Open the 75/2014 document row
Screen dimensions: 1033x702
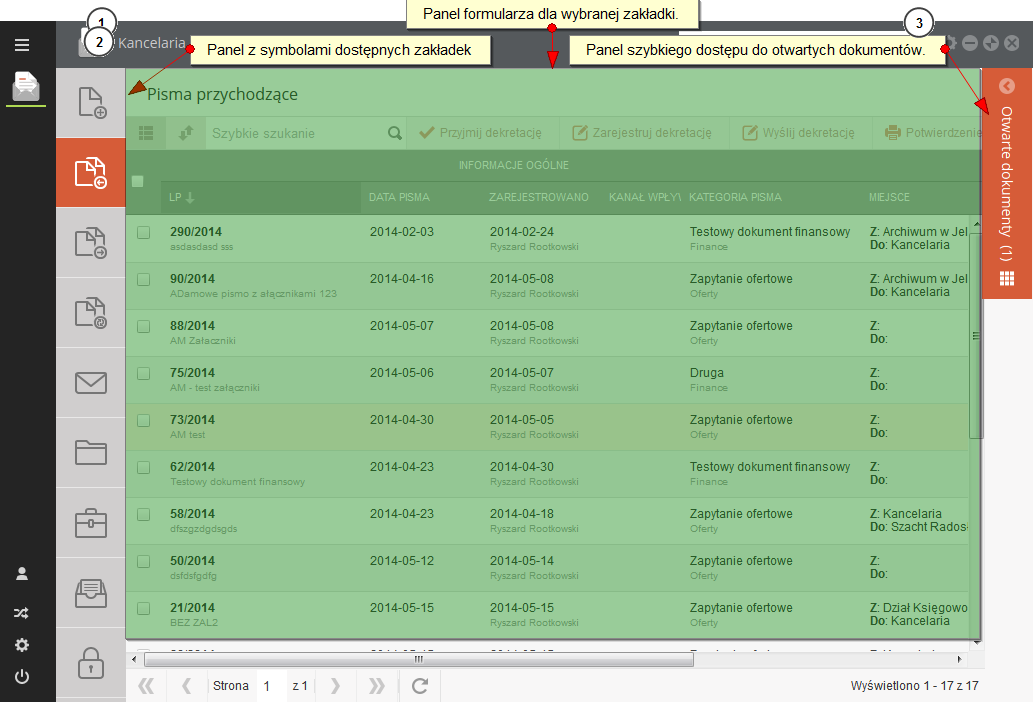coord(547,380)
